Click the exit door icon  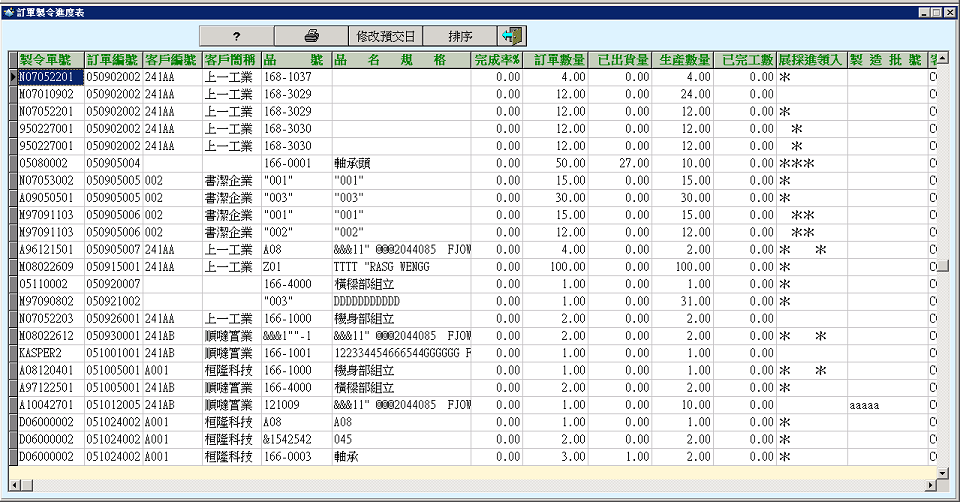click(512, 35)
